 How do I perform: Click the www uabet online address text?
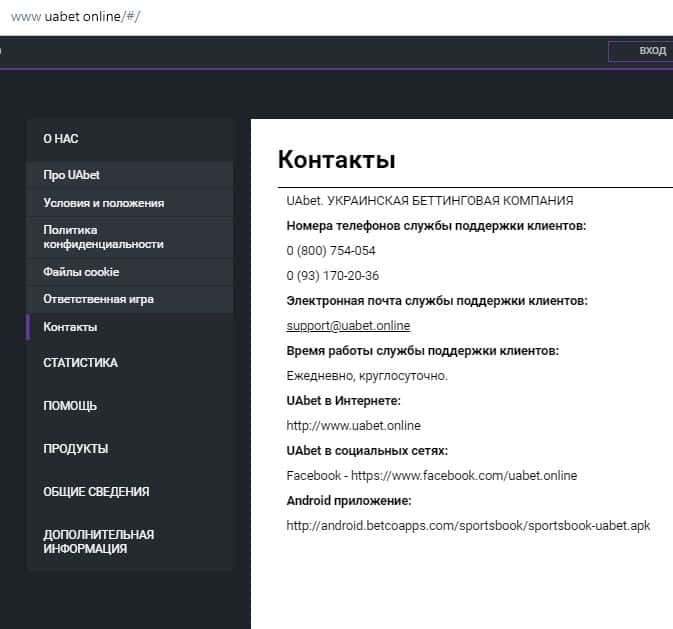click(x=75, y=17)
